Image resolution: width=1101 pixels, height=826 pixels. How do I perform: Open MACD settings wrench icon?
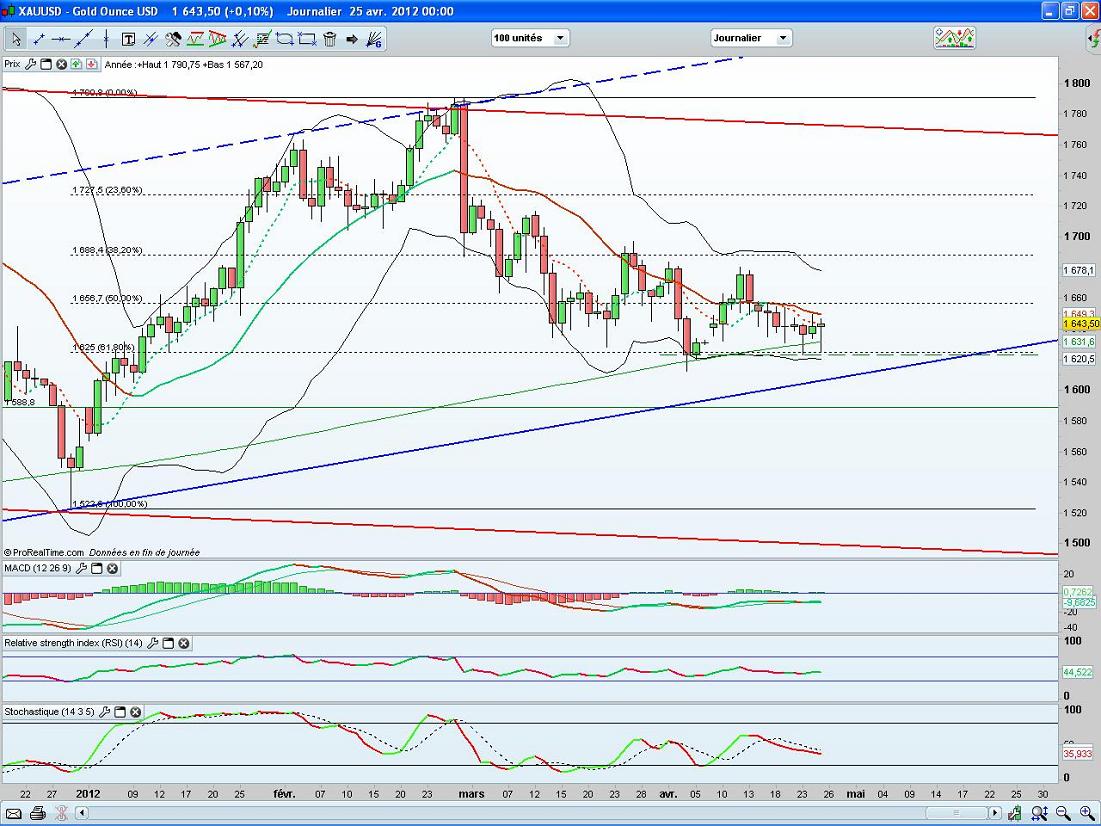coord(83,568)
